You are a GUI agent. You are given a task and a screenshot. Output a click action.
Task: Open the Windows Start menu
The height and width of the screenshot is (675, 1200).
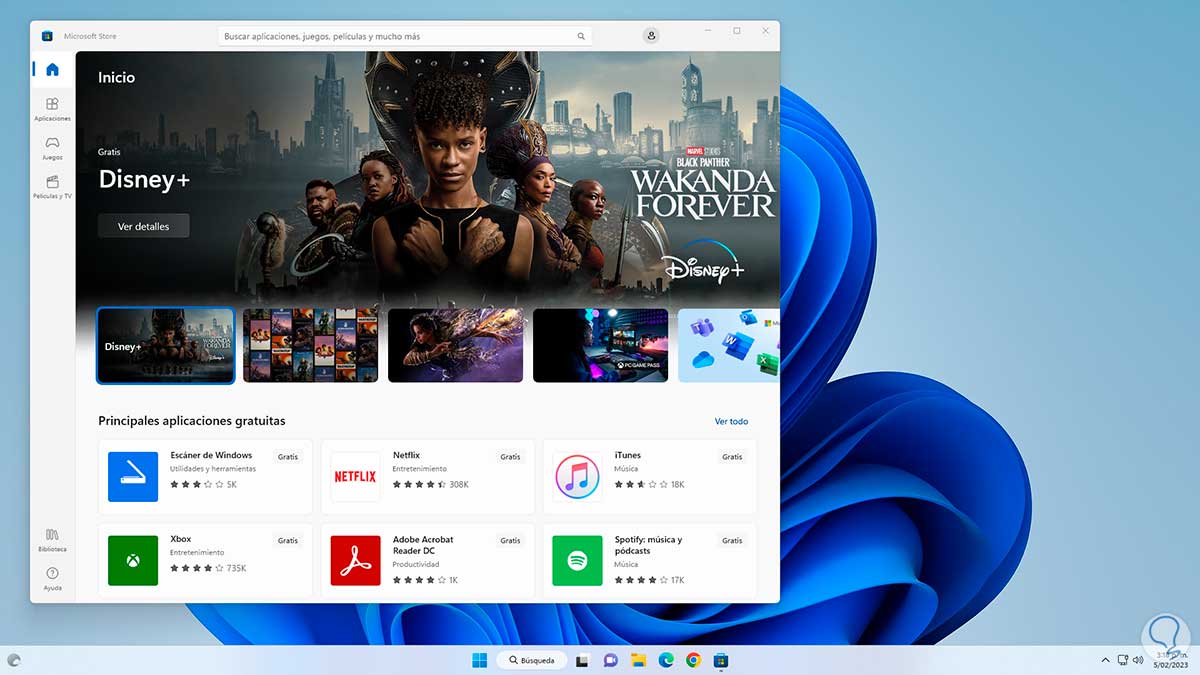pyautogui.click(x=479, y=660)
